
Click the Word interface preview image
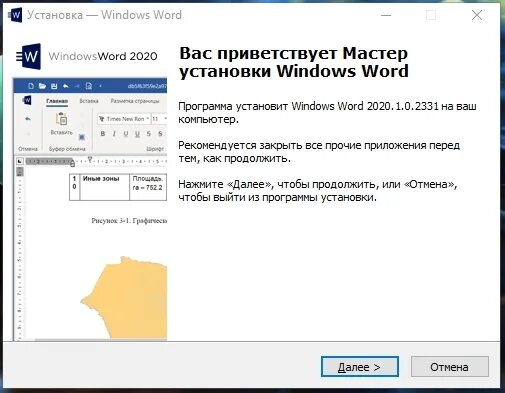90,209
